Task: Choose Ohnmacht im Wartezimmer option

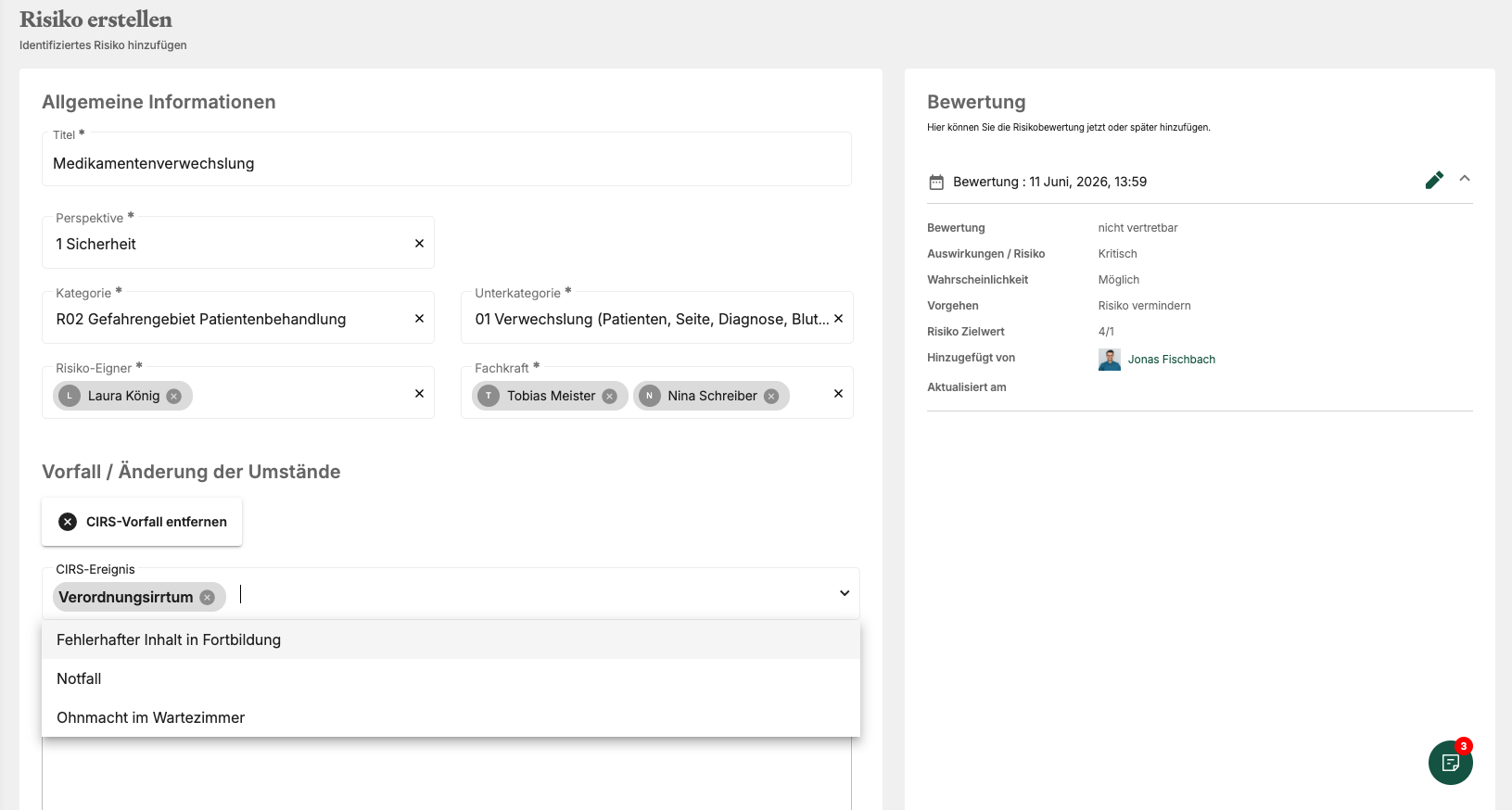Action: 451,717
